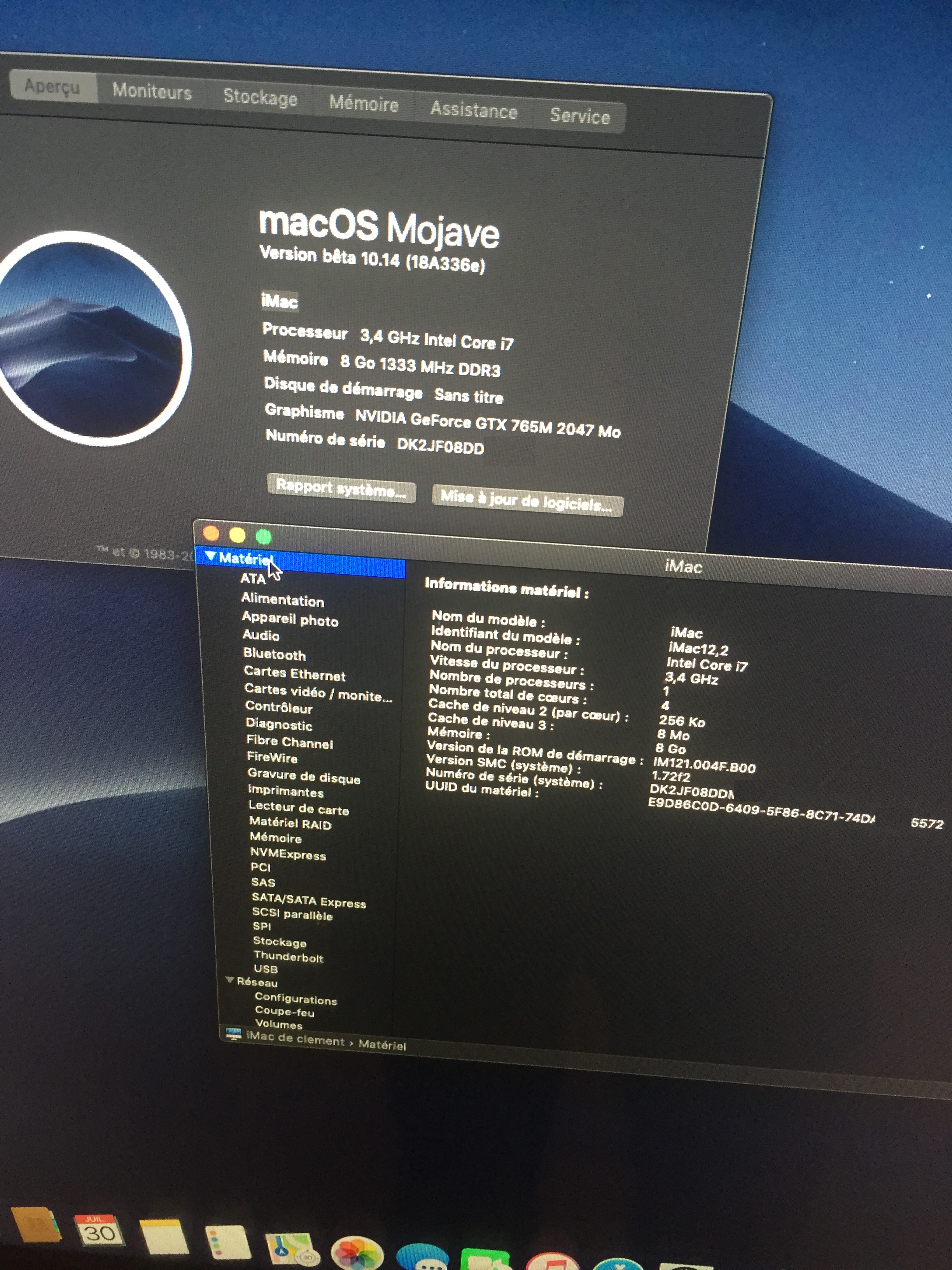Open Messages app in the Dock

tap(422, 1258)
